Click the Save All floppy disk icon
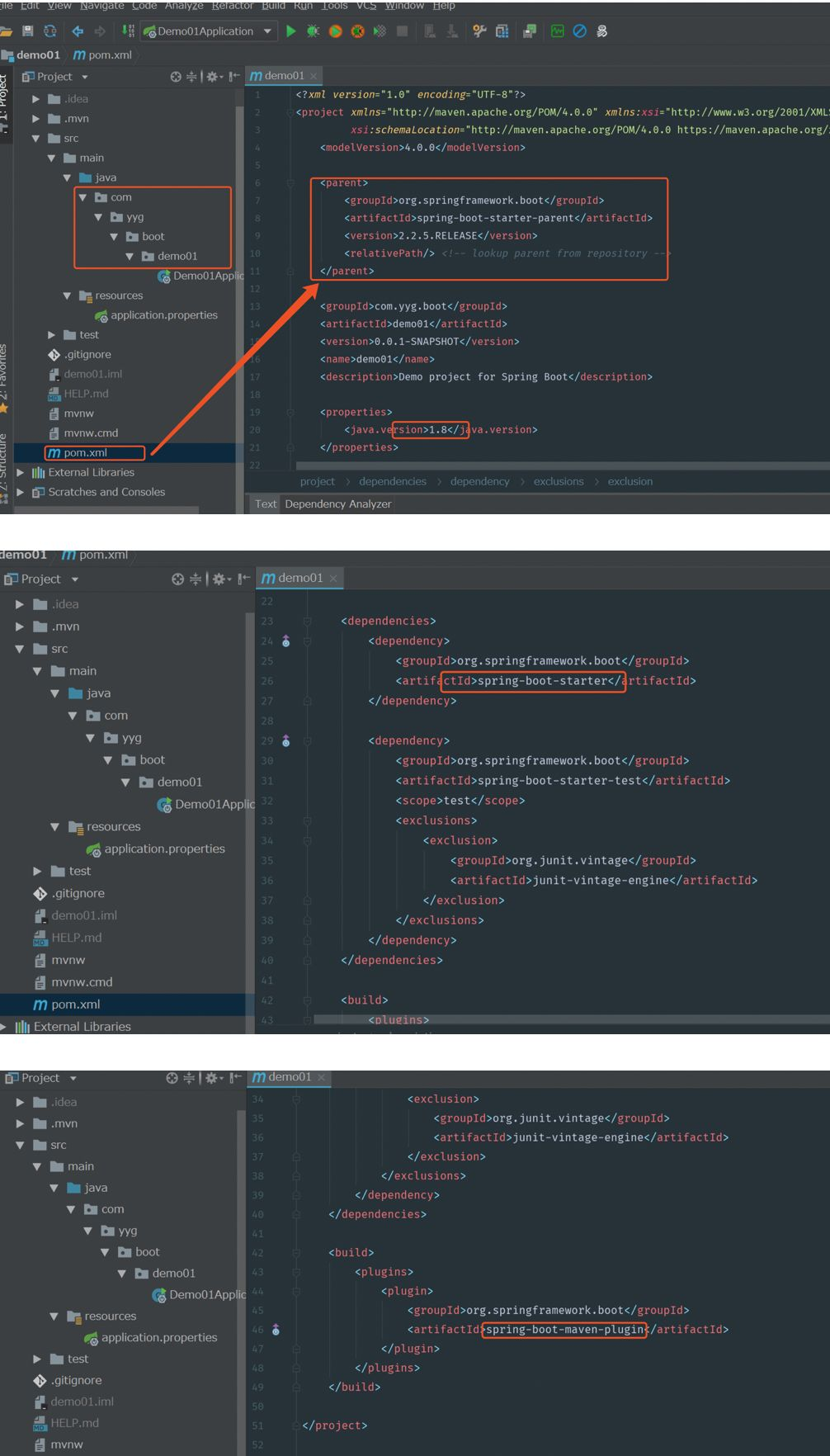This screenshot has width=830, height=1456. pos(28,31)
